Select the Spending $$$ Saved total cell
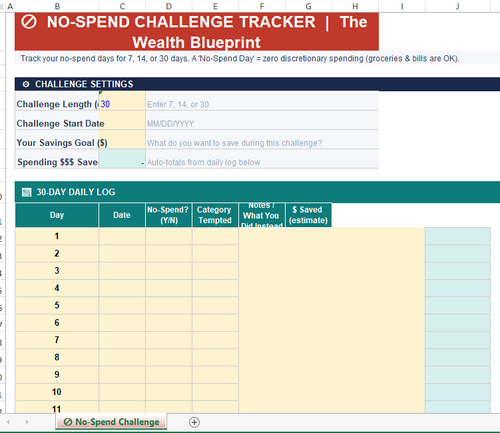The width and height of the screenshot is (500, 433). tap(122, 159)
